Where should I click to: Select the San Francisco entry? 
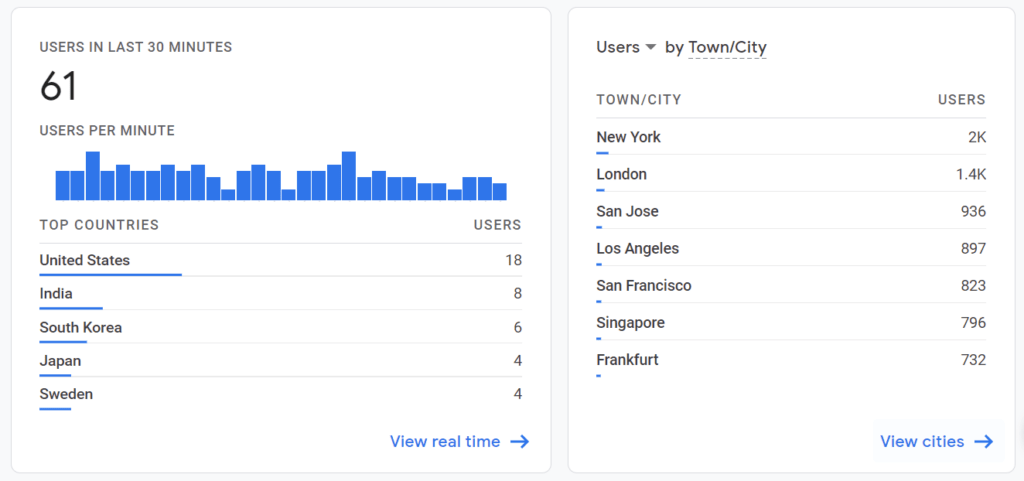coord(791,286)
